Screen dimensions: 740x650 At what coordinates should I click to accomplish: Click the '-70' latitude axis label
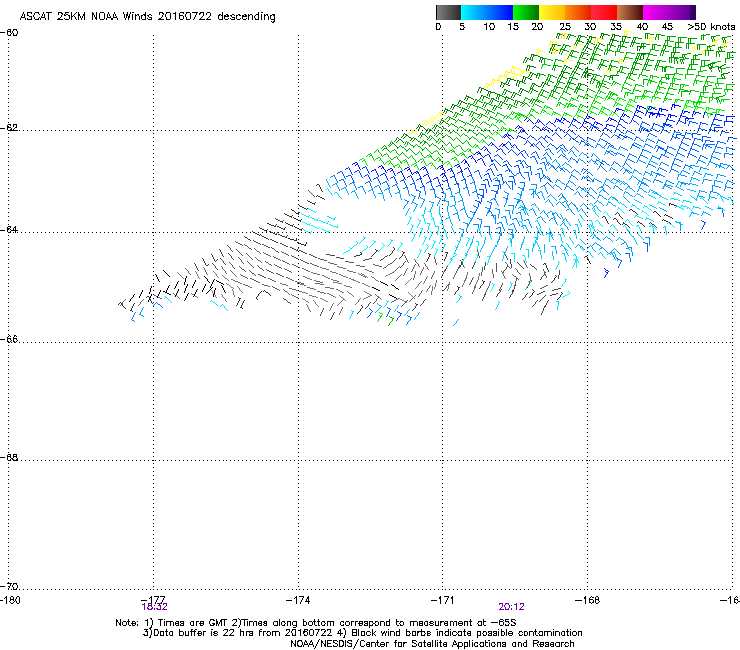click(x=9, y=586)
